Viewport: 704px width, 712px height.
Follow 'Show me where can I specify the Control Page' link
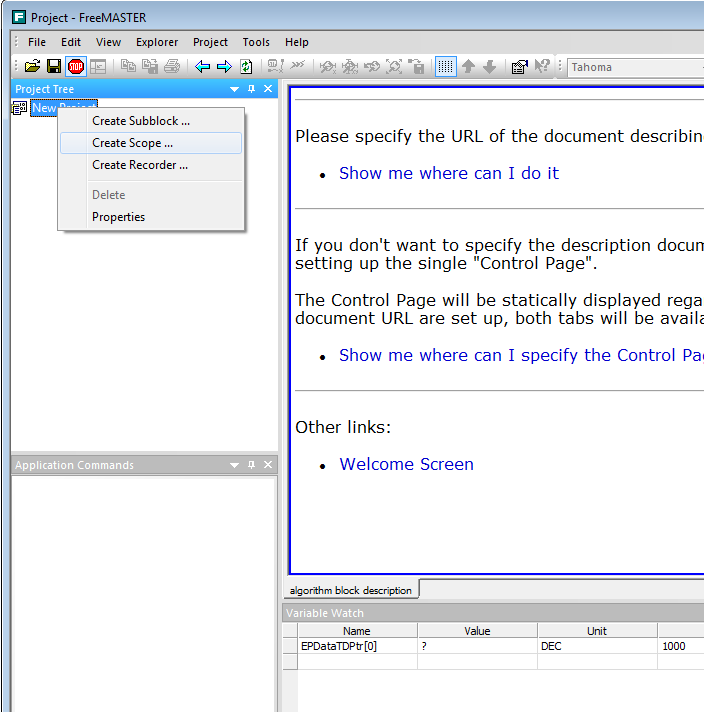[521, 355]
